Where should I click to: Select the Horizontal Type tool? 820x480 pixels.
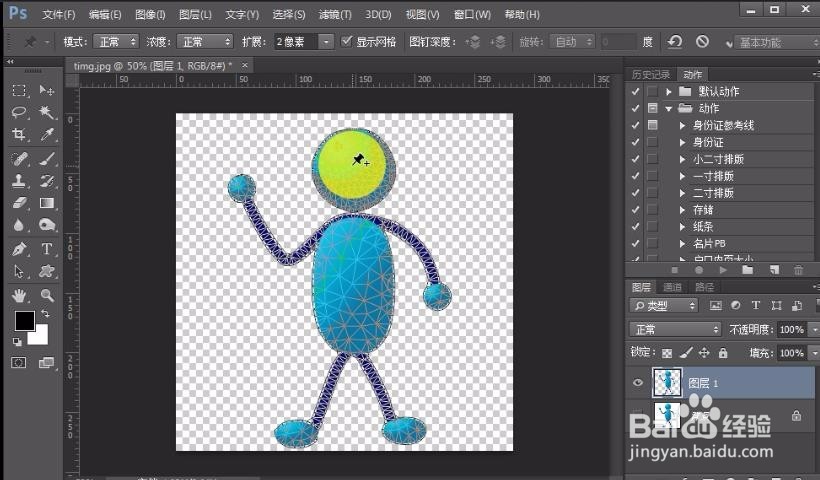point(47,249)
